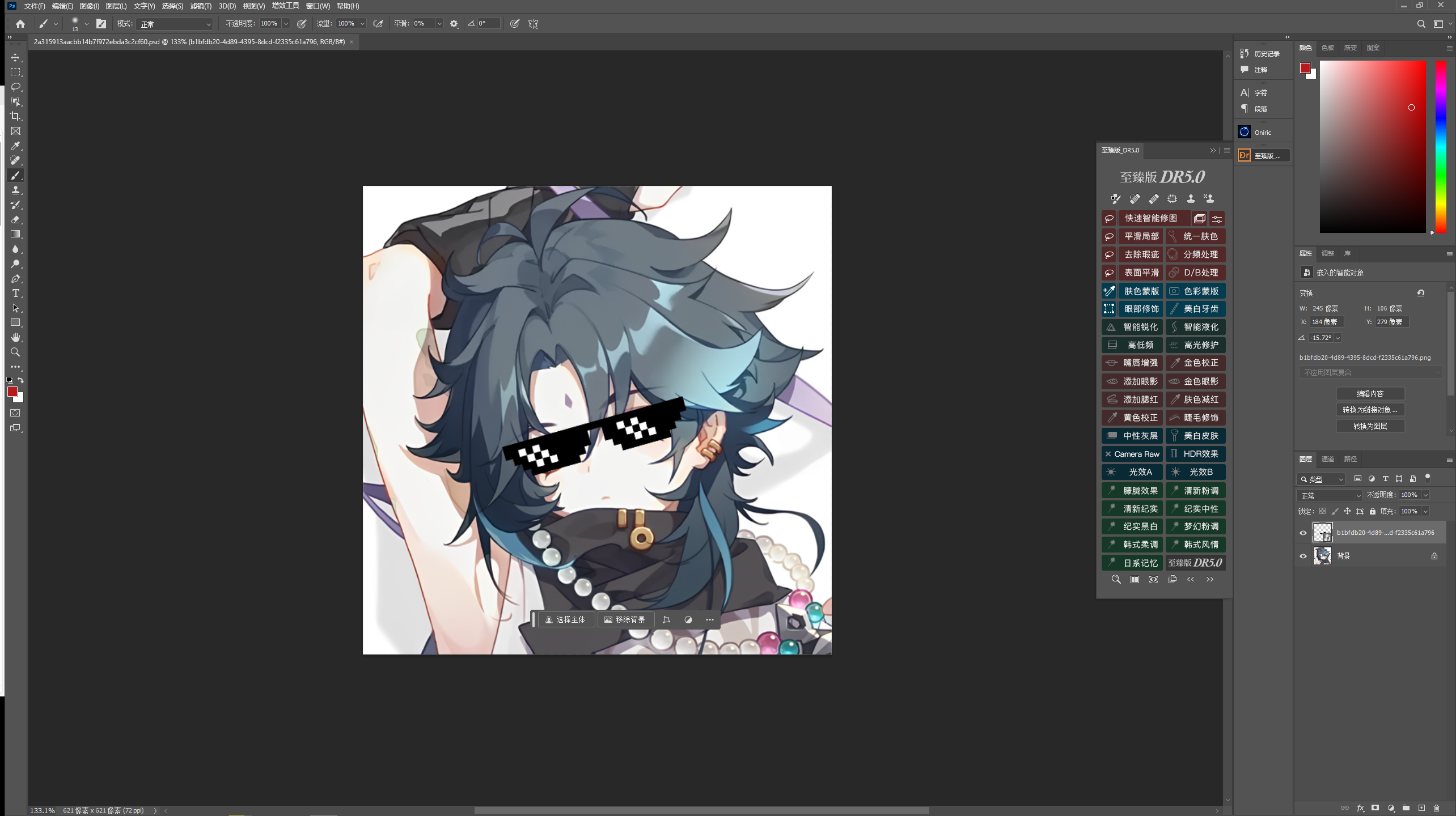
Task: Click the 移除背景 remove background button
Action: pyautogui.click(x=625, y=619)
